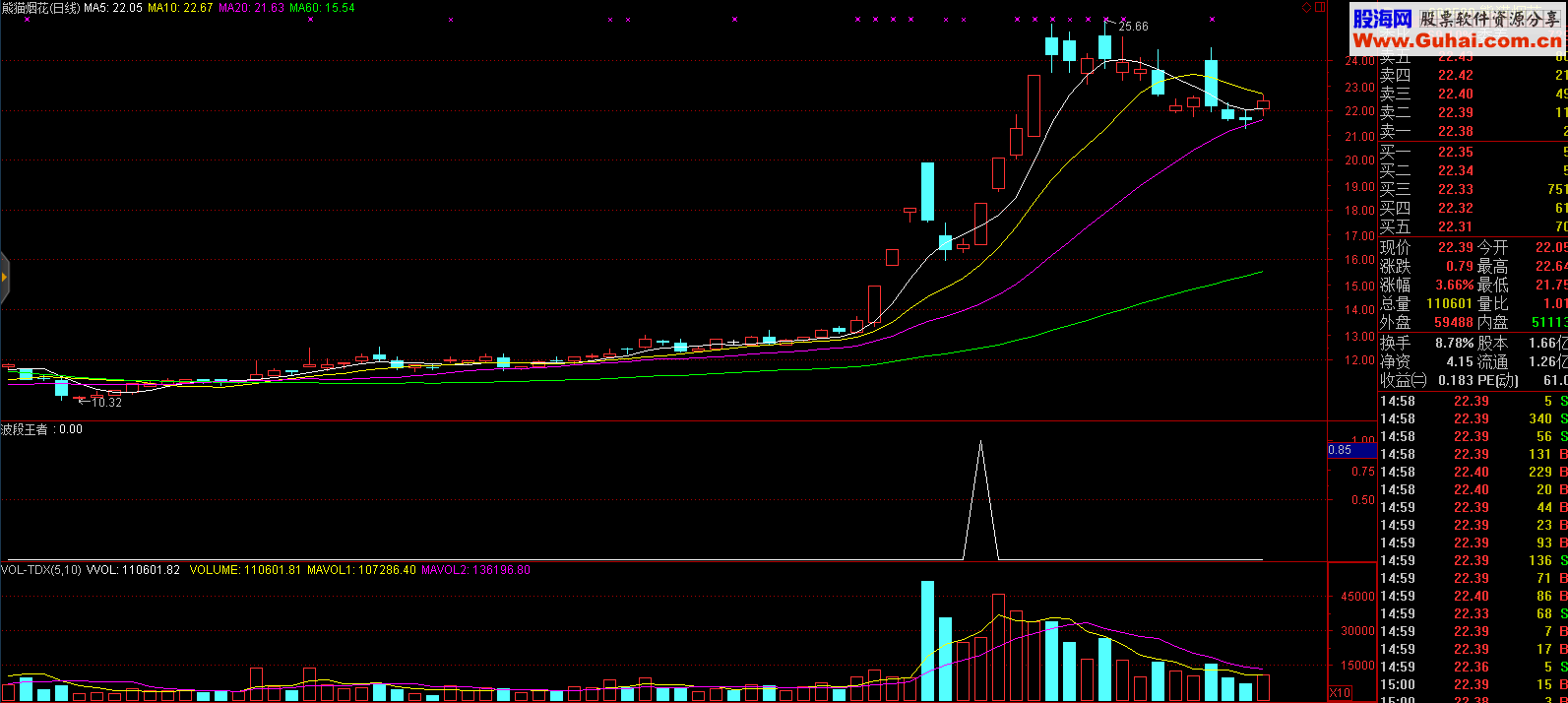Select the 卖一 ask row at 22.38
The width and height of the screenshot is (1568, 703).
point(1473,132)
